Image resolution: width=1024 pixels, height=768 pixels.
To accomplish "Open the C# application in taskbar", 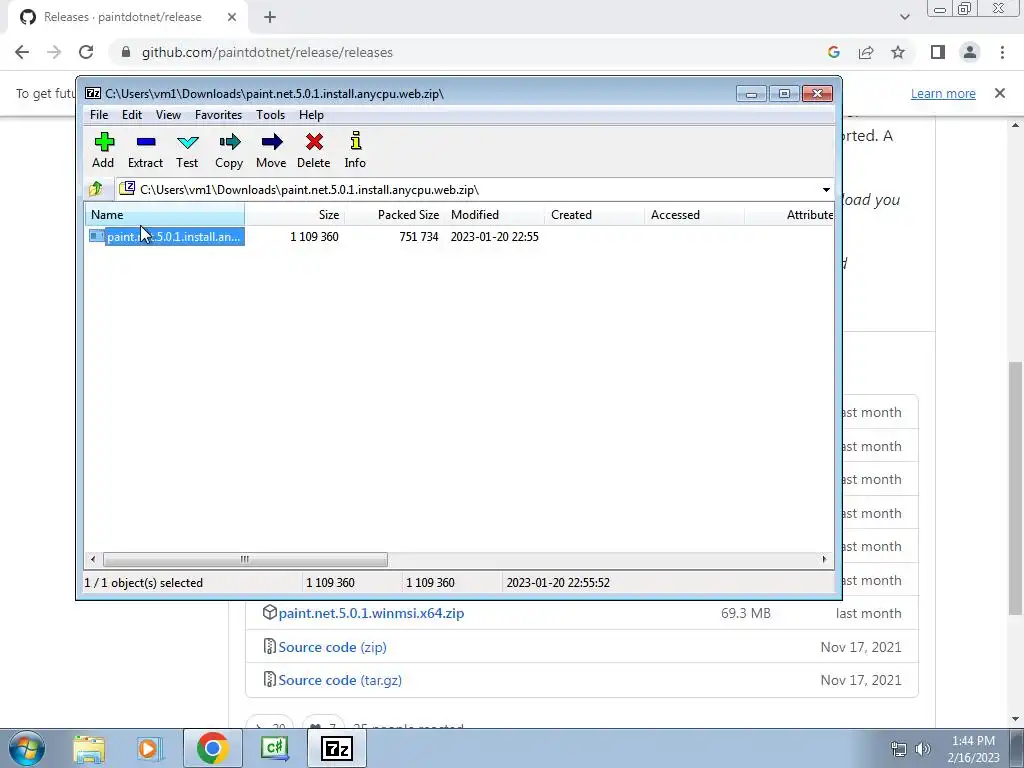I will [x=274, y=748].
